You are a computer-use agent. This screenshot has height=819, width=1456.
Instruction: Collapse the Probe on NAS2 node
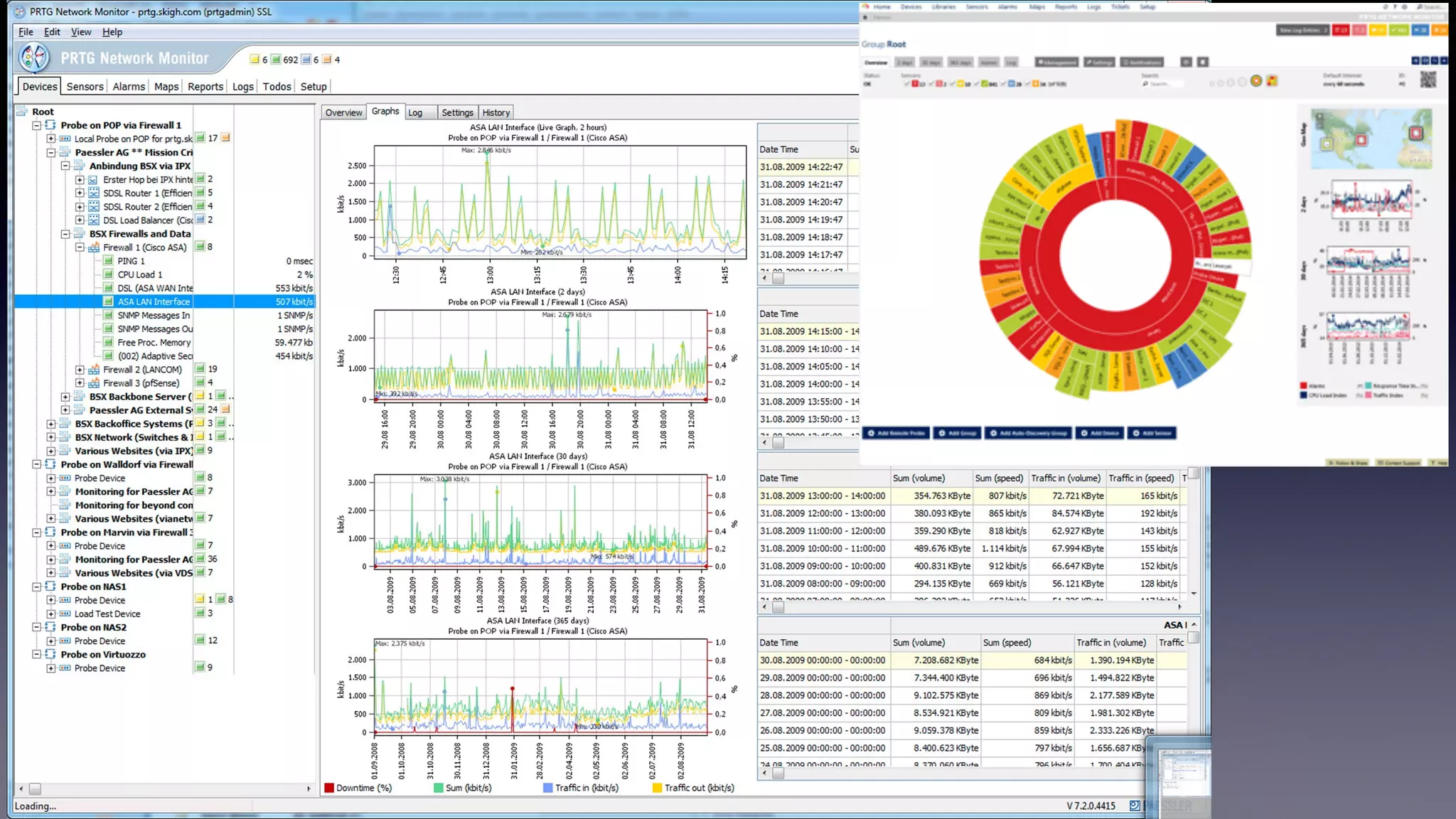point(37,627)
